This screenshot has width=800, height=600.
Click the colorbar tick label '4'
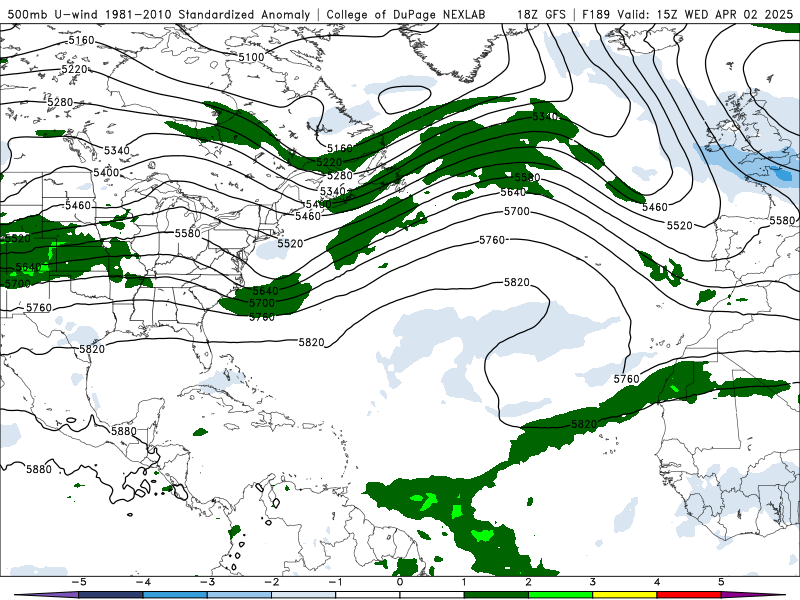coord(657,582)
